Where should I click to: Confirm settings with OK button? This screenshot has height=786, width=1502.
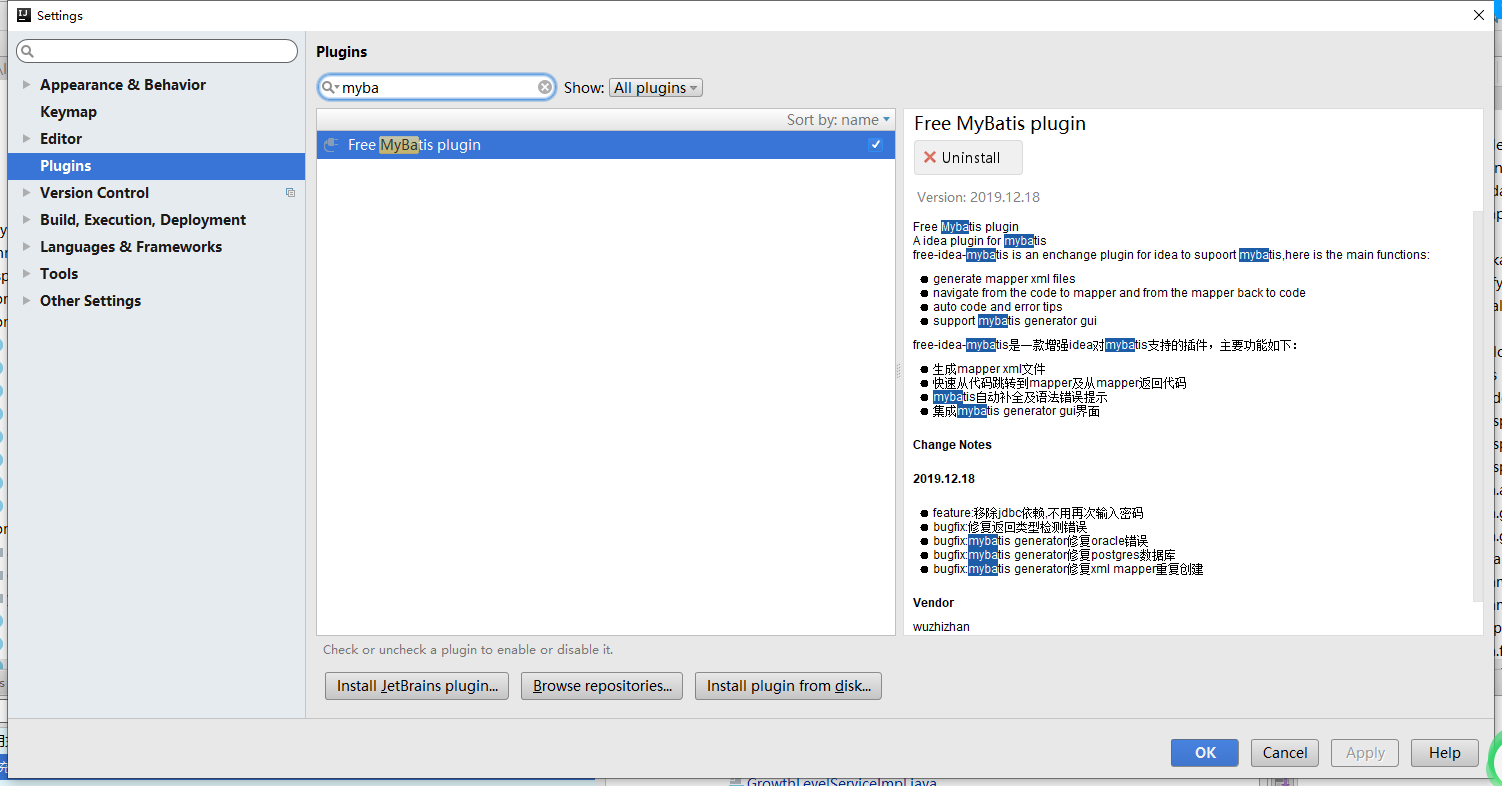pyautogui.click(x=1205, y=753)
